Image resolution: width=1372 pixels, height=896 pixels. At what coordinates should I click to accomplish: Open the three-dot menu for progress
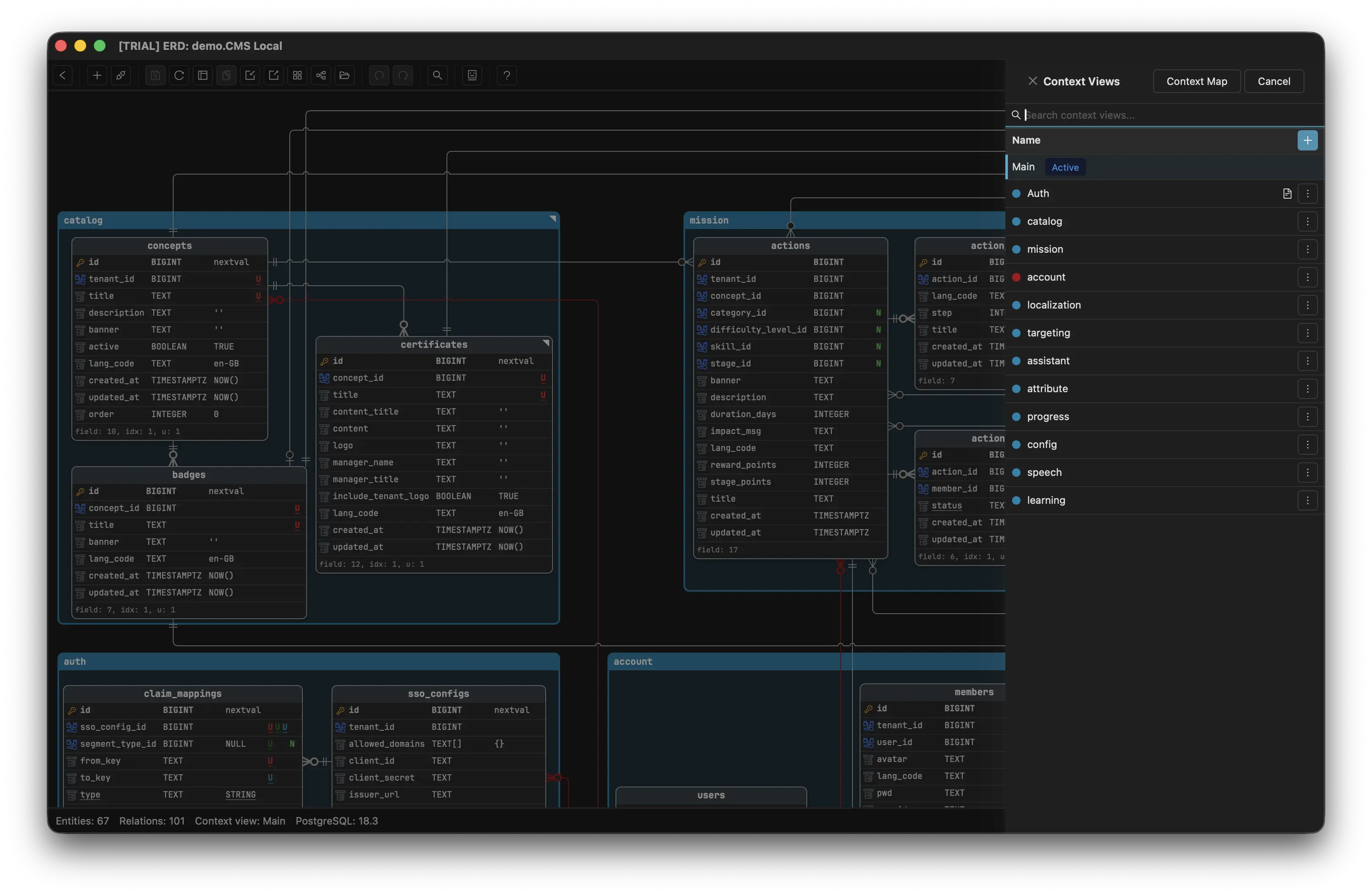(x=1307, y=417)
